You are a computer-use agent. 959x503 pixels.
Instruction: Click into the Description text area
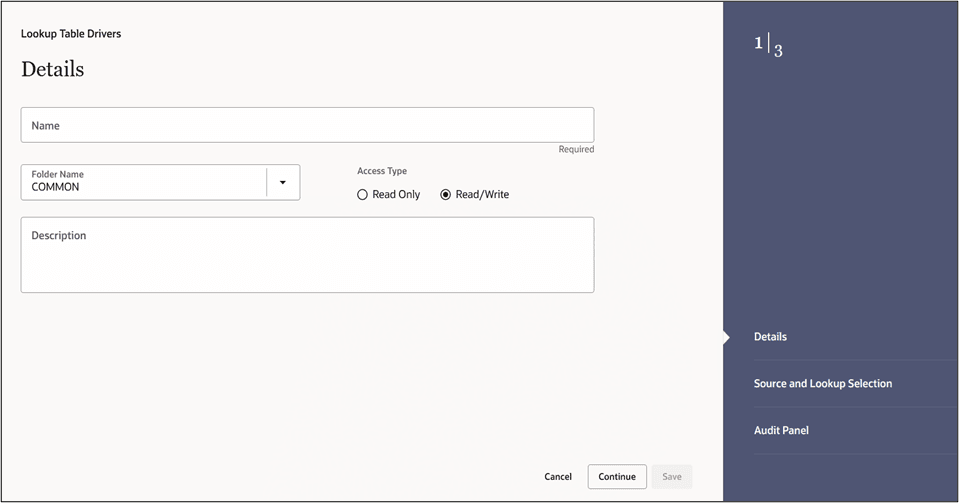[x=307, y=255]
